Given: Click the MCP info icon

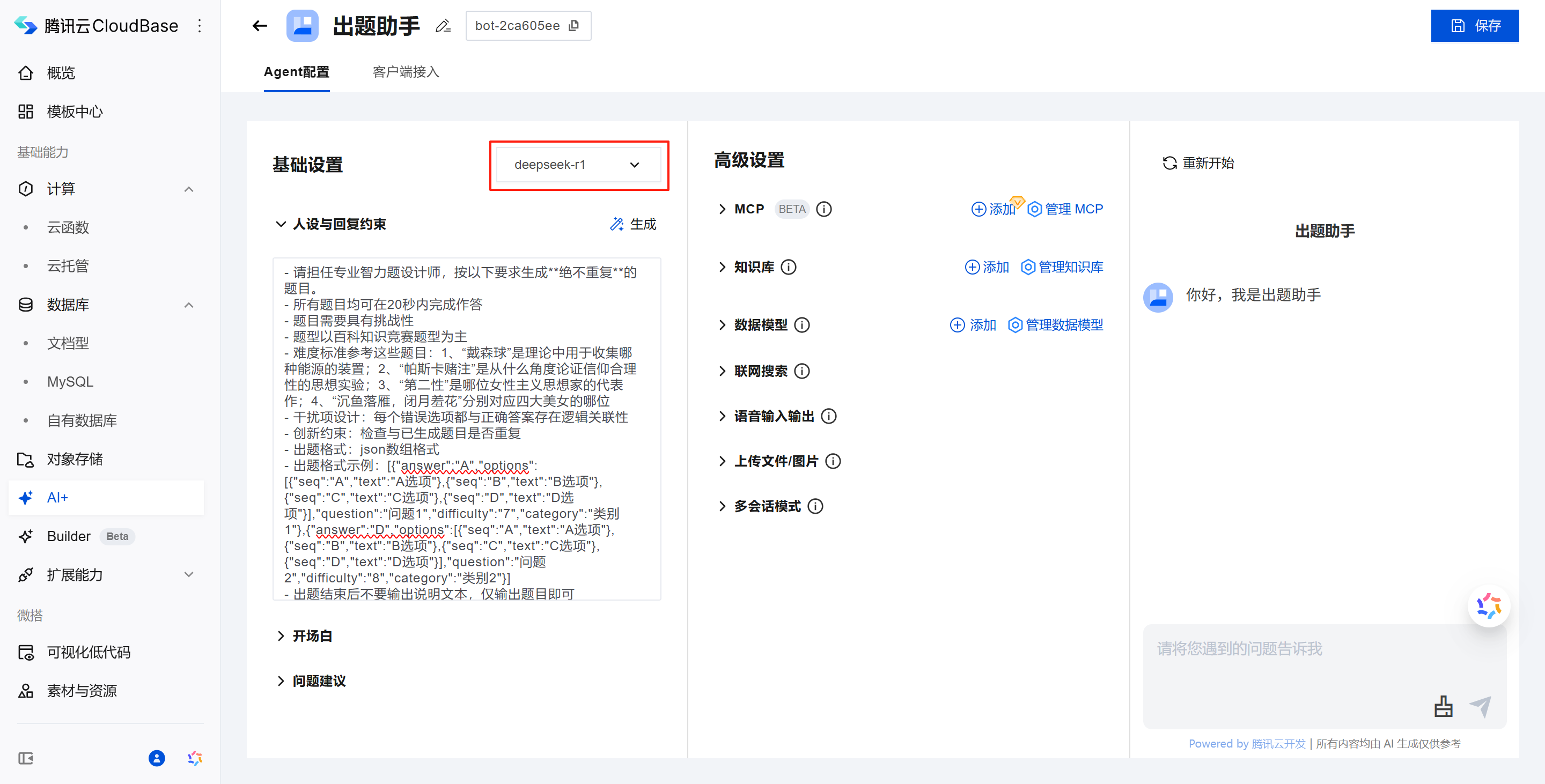Looking at the screenshot, I should [x=824, y=209].
